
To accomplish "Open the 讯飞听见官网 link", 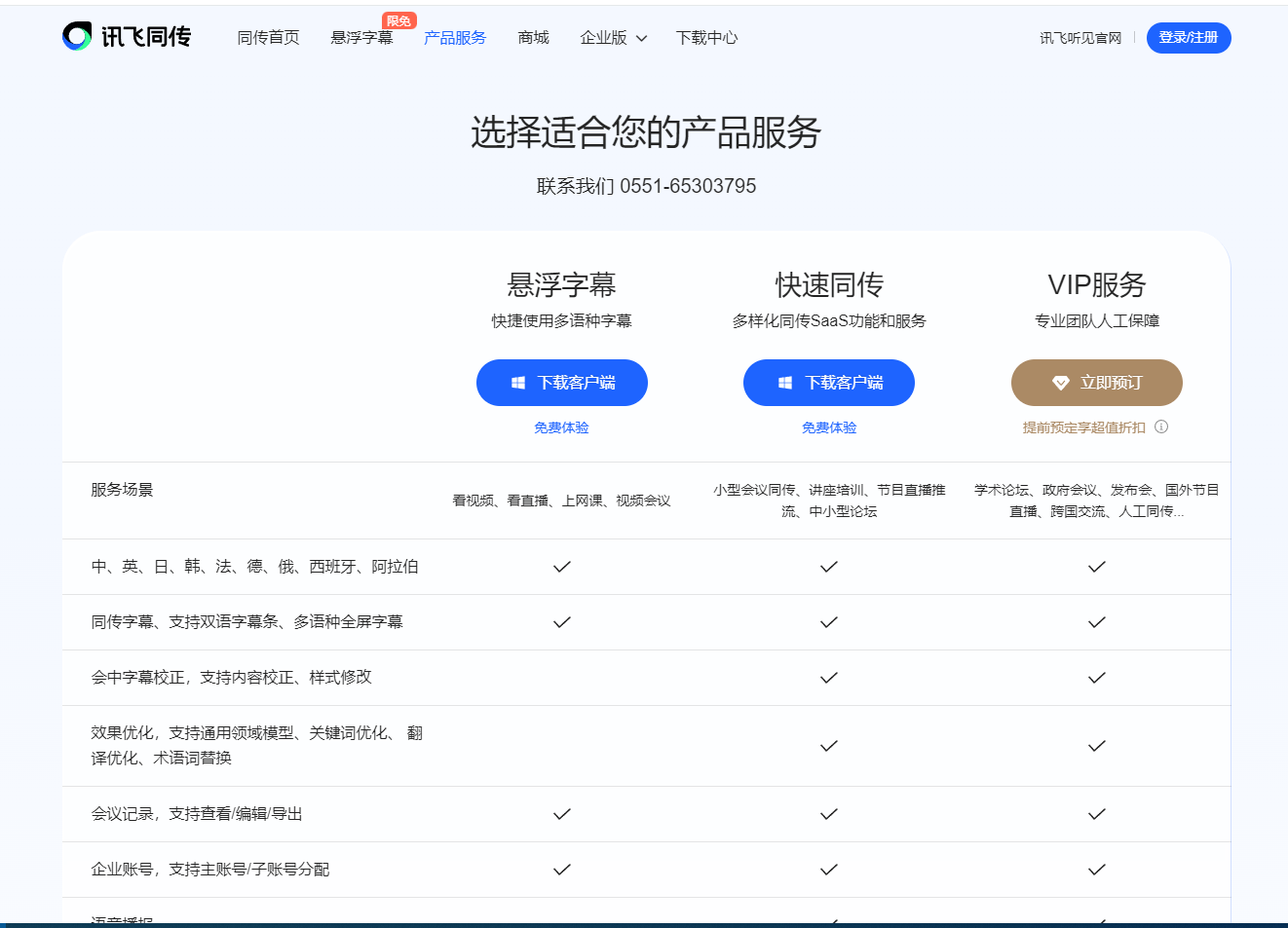I will (x=1080, y=38).
